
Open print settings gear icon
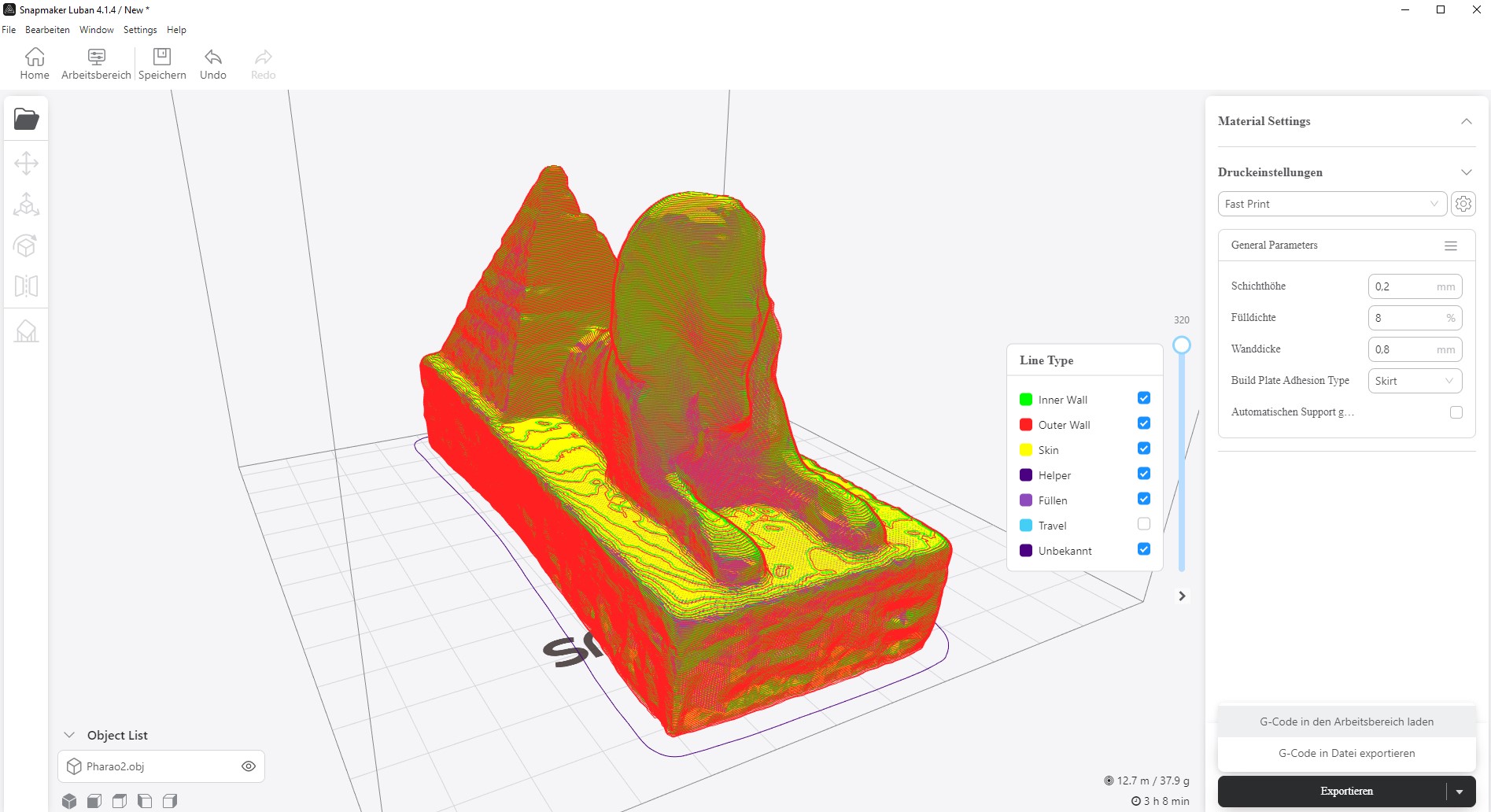tap(1463, 204)
